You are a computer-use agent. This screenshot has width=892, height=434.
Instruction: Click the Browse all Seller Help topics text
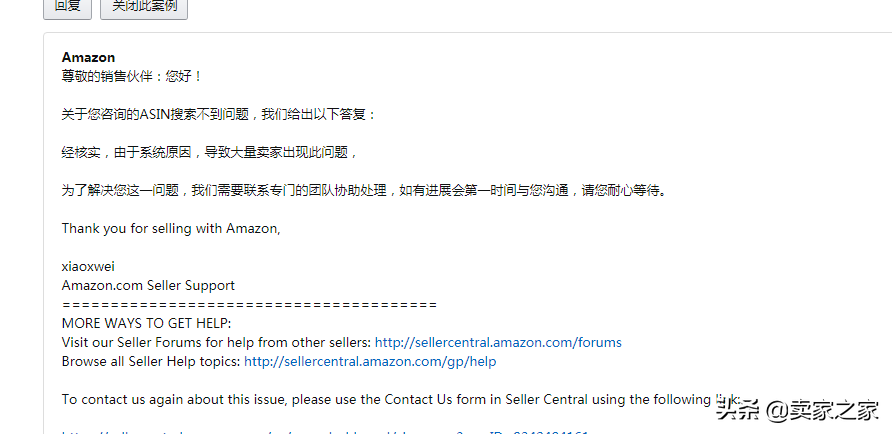click(x=151, y=361)
